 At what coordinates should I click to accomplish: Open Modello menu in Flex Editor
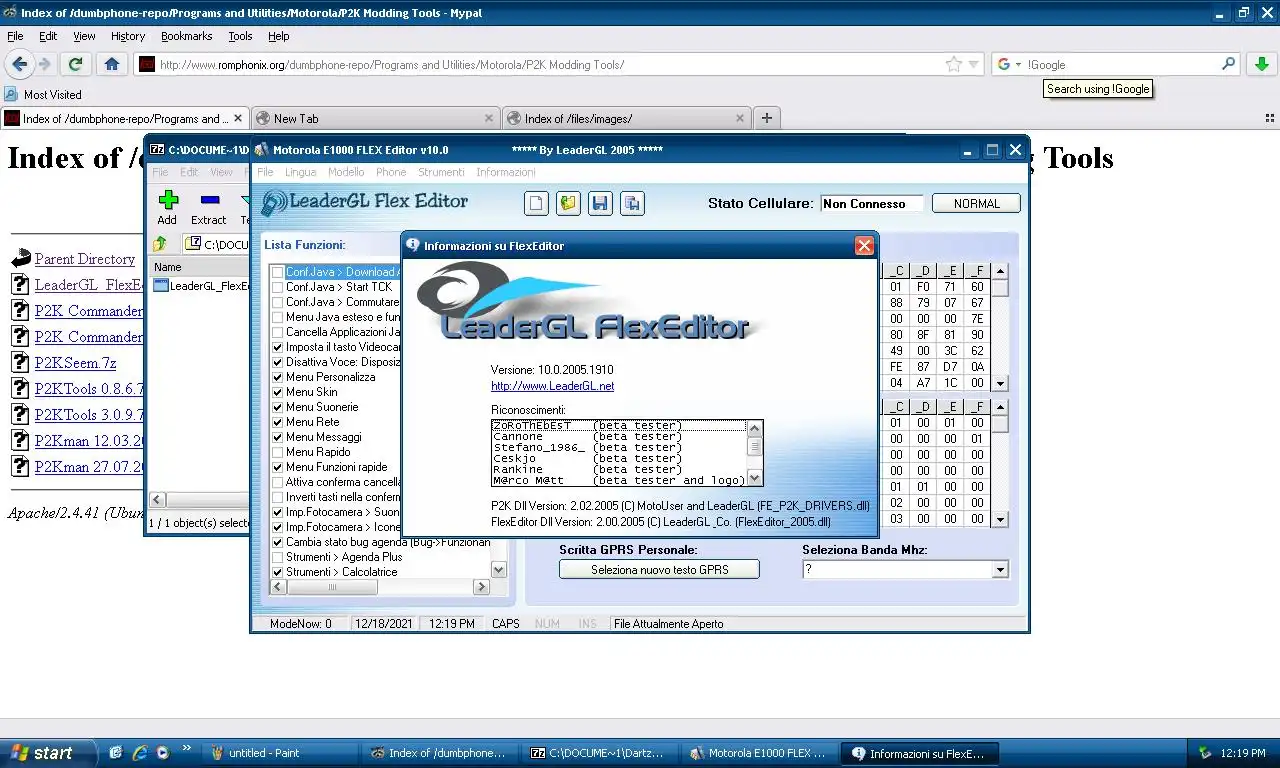click(346, 172)
